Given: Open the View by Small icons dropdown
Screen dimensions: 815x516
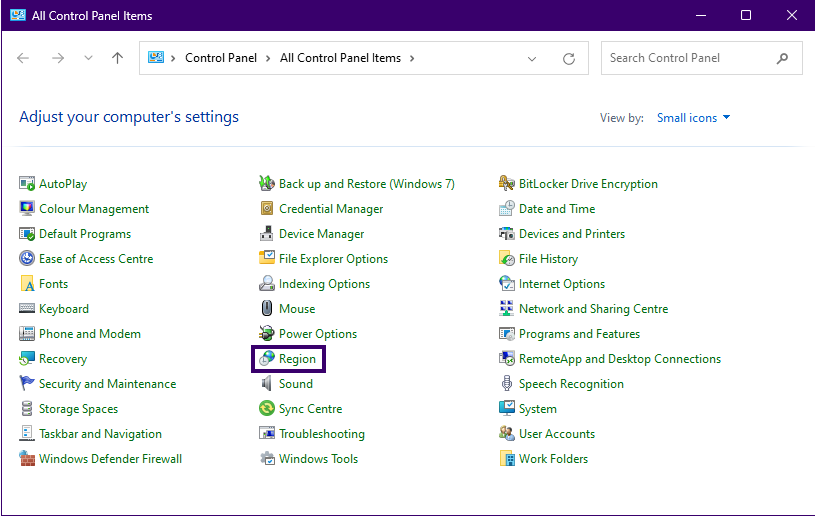Looking at the screenshot, I should coord(693,118).
